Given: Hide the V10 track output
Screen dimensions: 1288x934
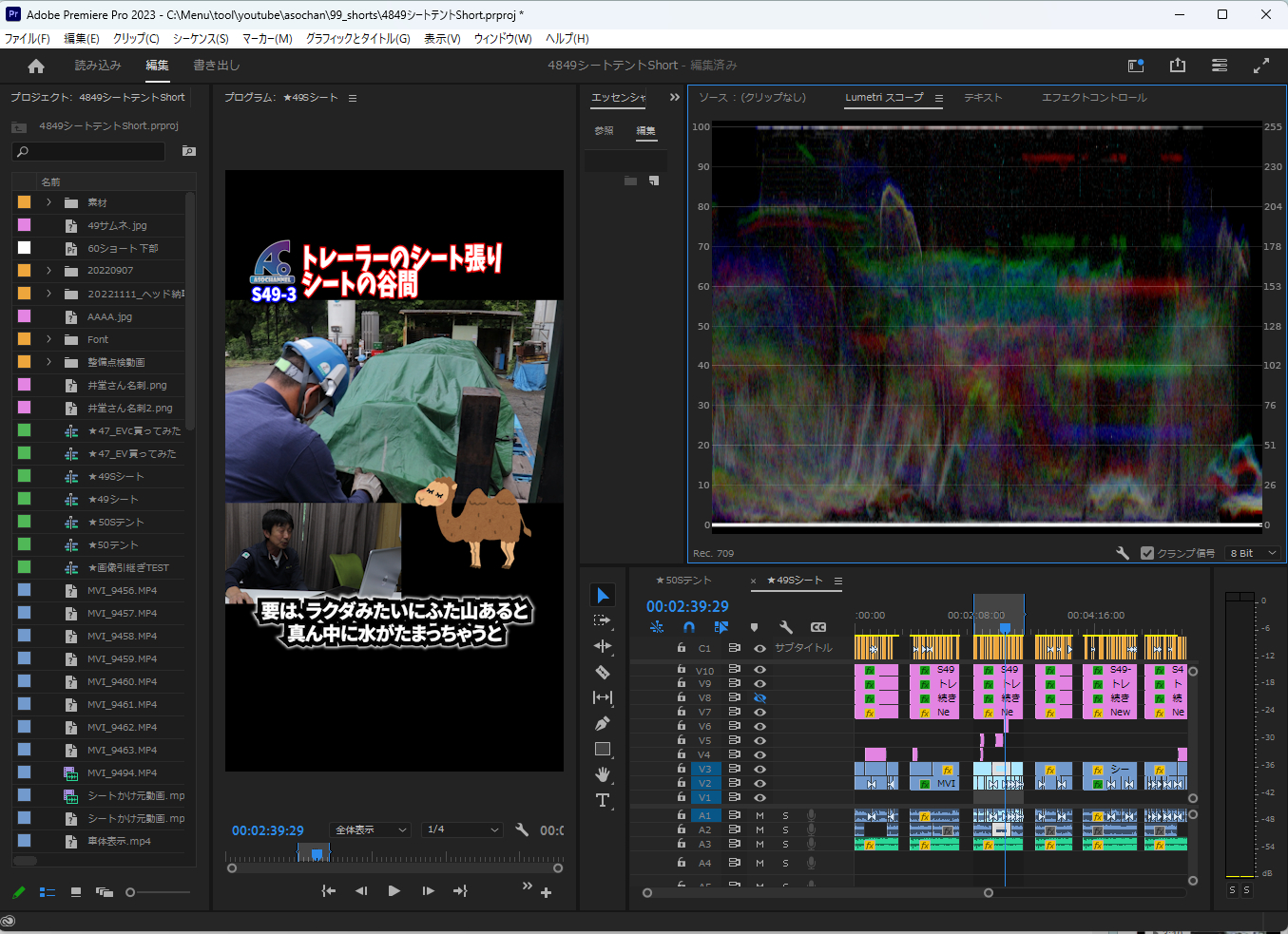Looking at the screenshot, I should 759,670.
